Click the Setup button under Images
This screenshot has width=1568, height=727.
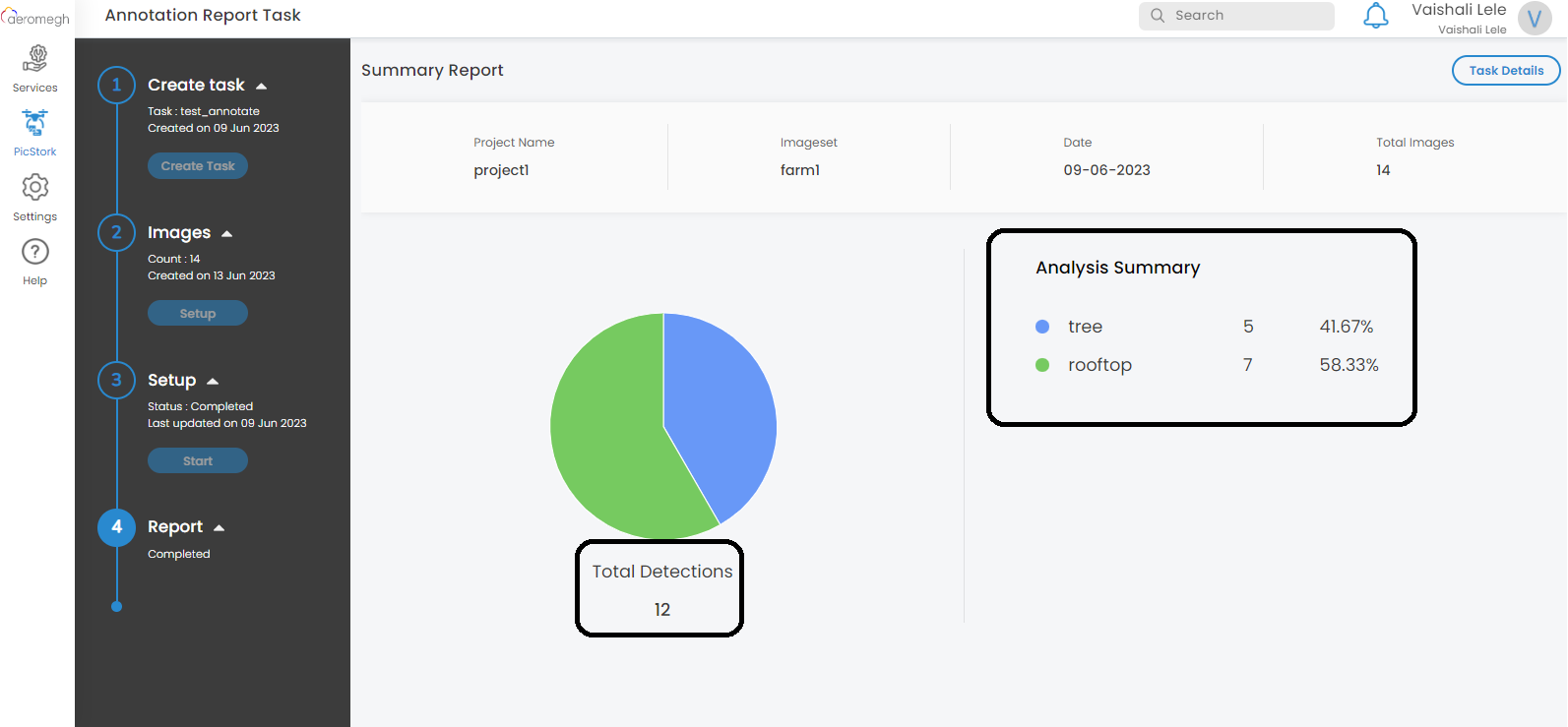197,314
